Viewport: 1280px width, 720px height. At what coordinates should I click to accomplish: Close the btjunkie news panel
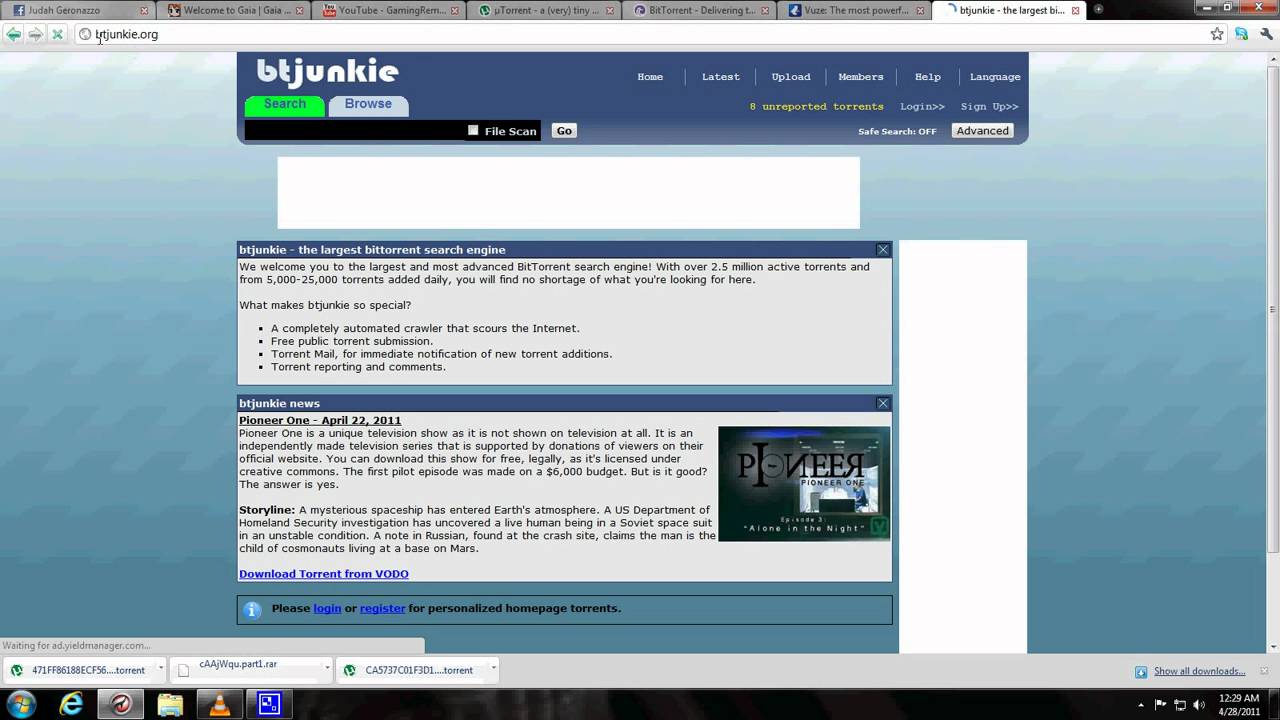pyautogui.click(x=883, y=403)
